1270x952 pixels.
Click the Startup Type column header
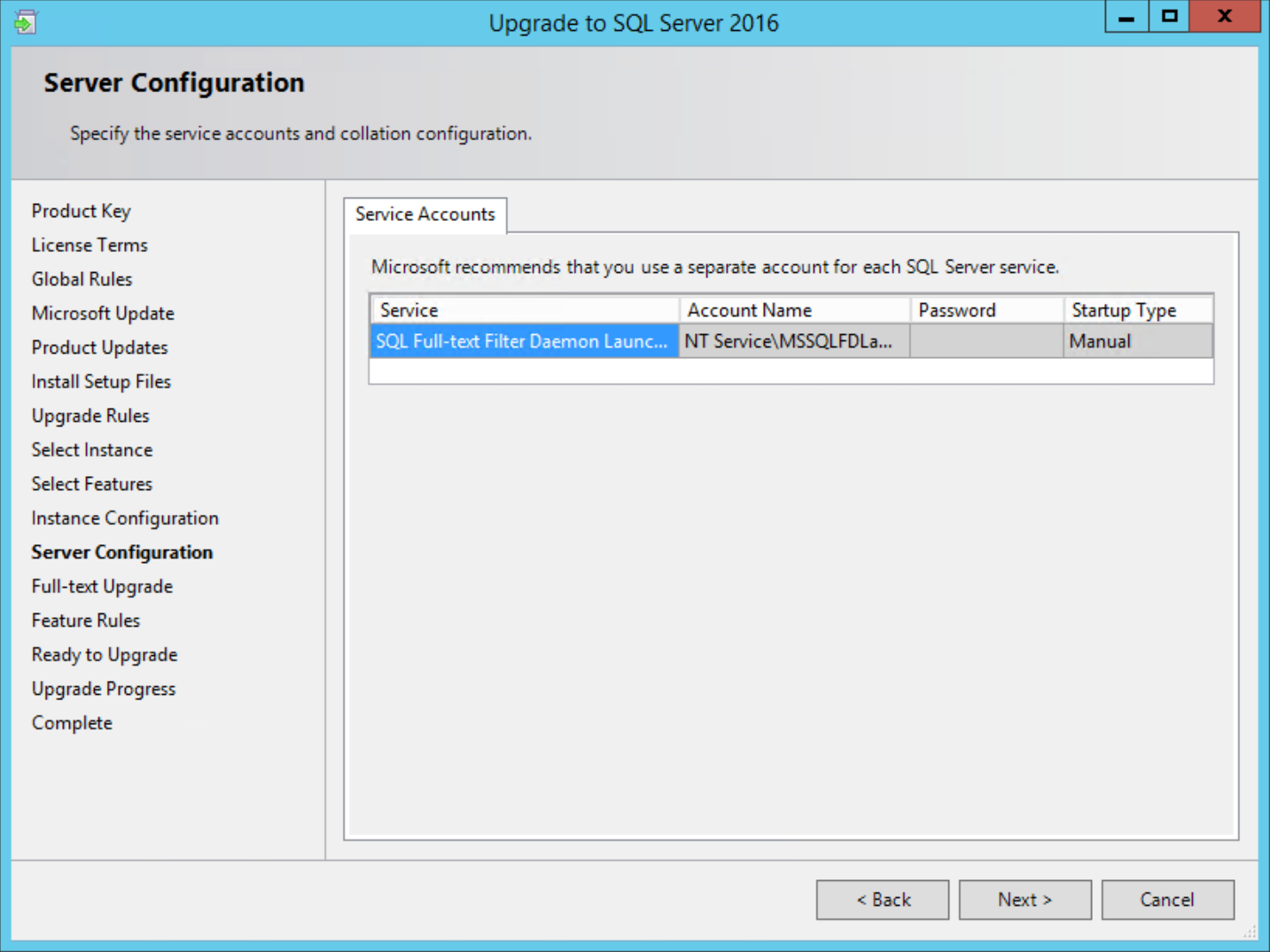[x=1138, y=310]
